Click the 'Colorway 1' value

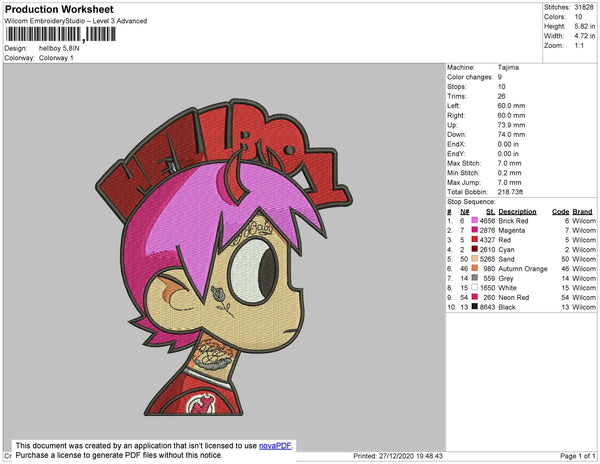pyautogui.click(x=56, y=58)
